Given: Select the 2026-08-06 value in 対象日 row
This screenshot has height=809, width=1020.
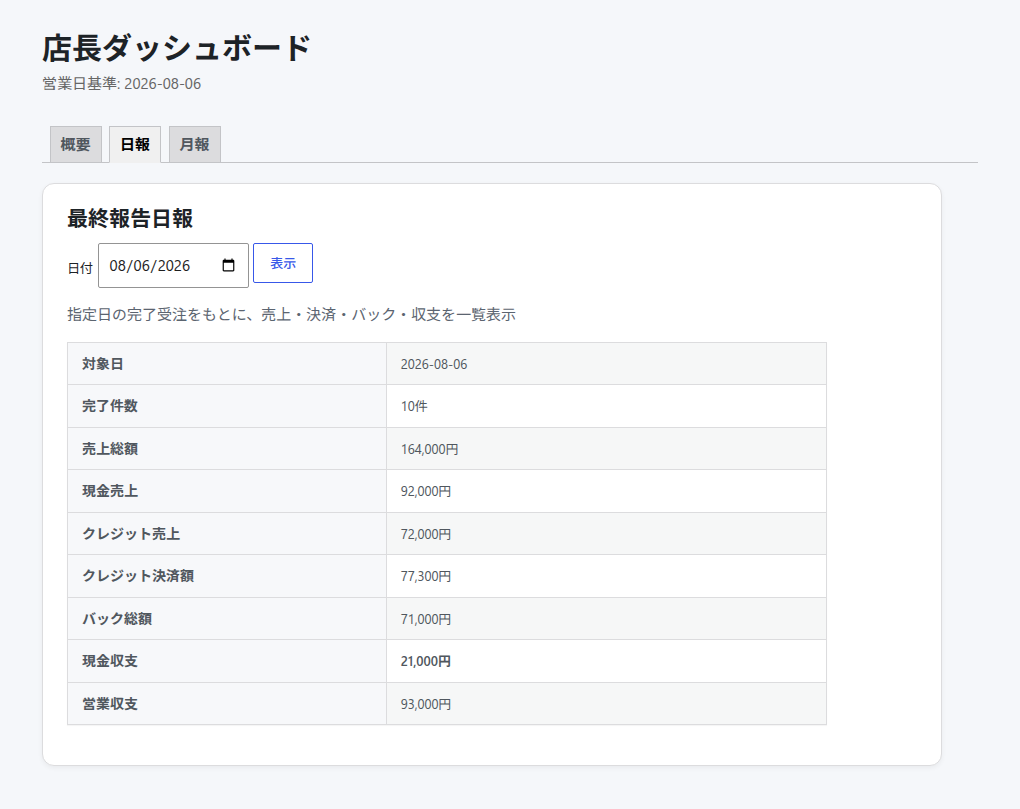Looking at the screenshot, I should click(606, 364).
